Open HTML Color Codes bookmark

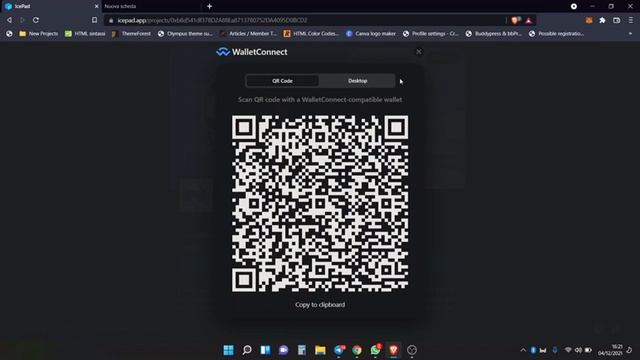click(x=311, y=34)
